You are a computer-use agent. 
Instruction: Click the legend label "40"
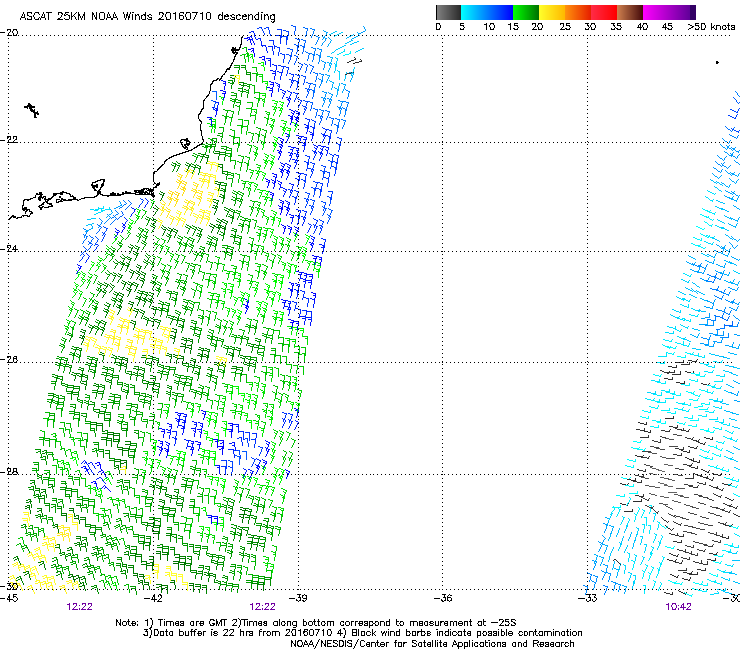[642, 27]
